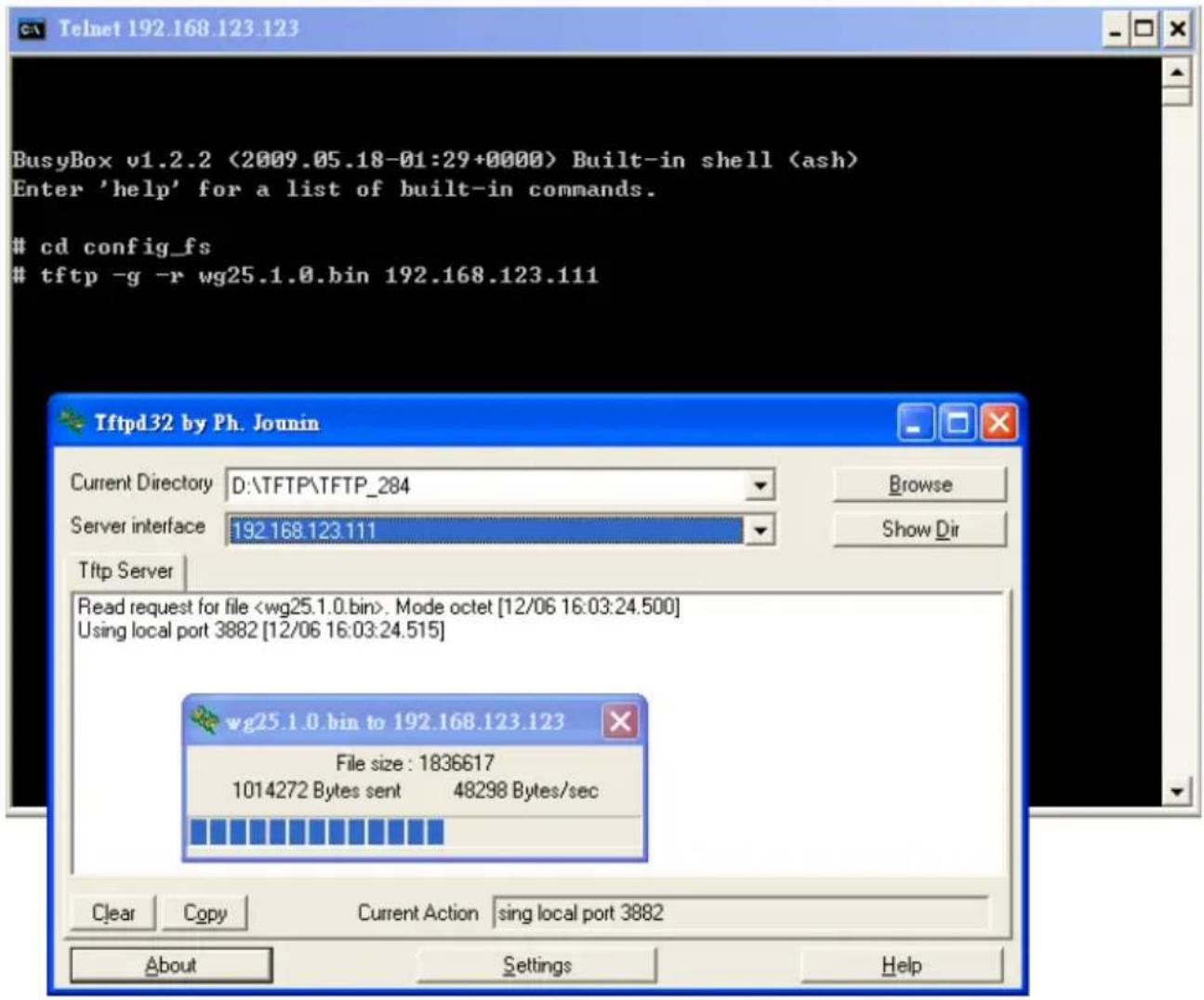Screen dimensions: 1204x1000
Task: Click the transfer popup title bar icon
Action: 204,720
